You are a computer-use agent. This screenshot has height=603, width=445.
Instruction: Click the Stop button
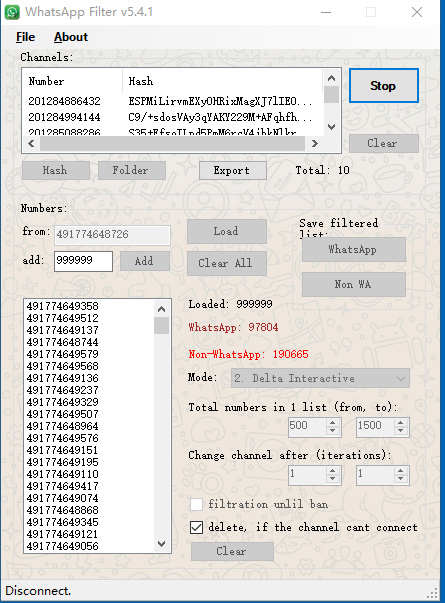tap(383, 85)
